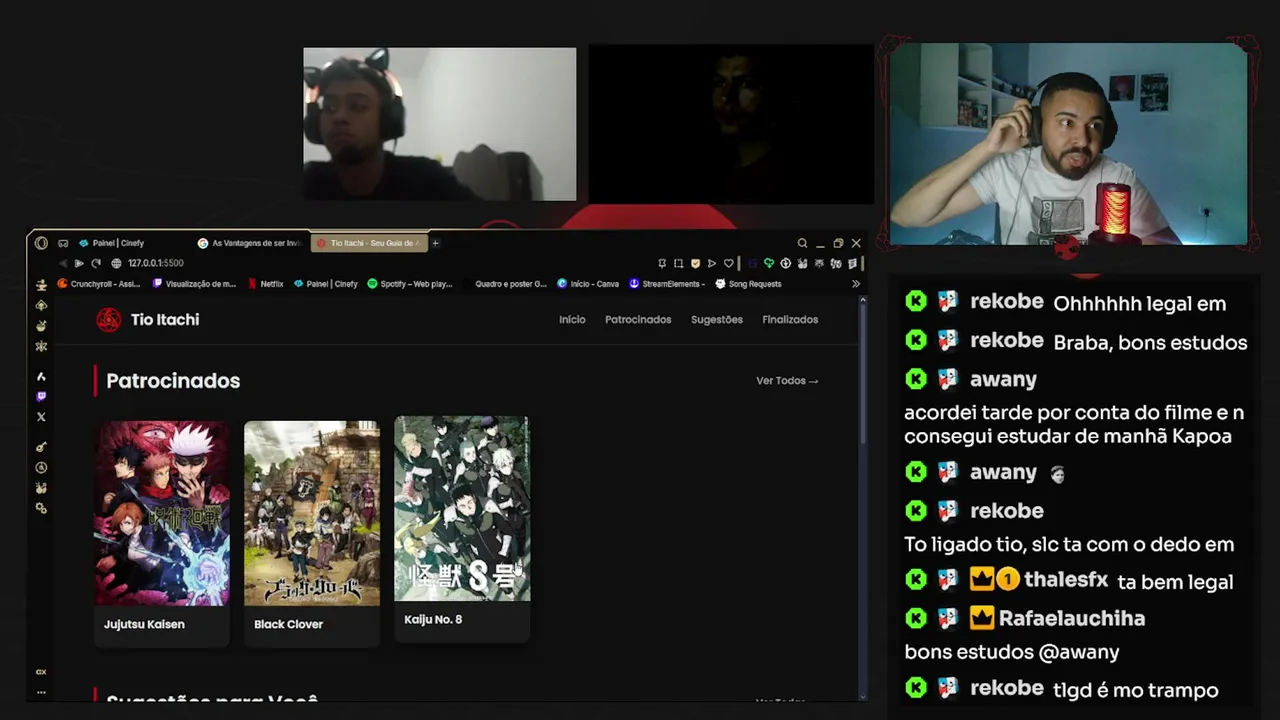
Task: Click chat message 'bons estudos @awany'
Action: coord(1012,652)
